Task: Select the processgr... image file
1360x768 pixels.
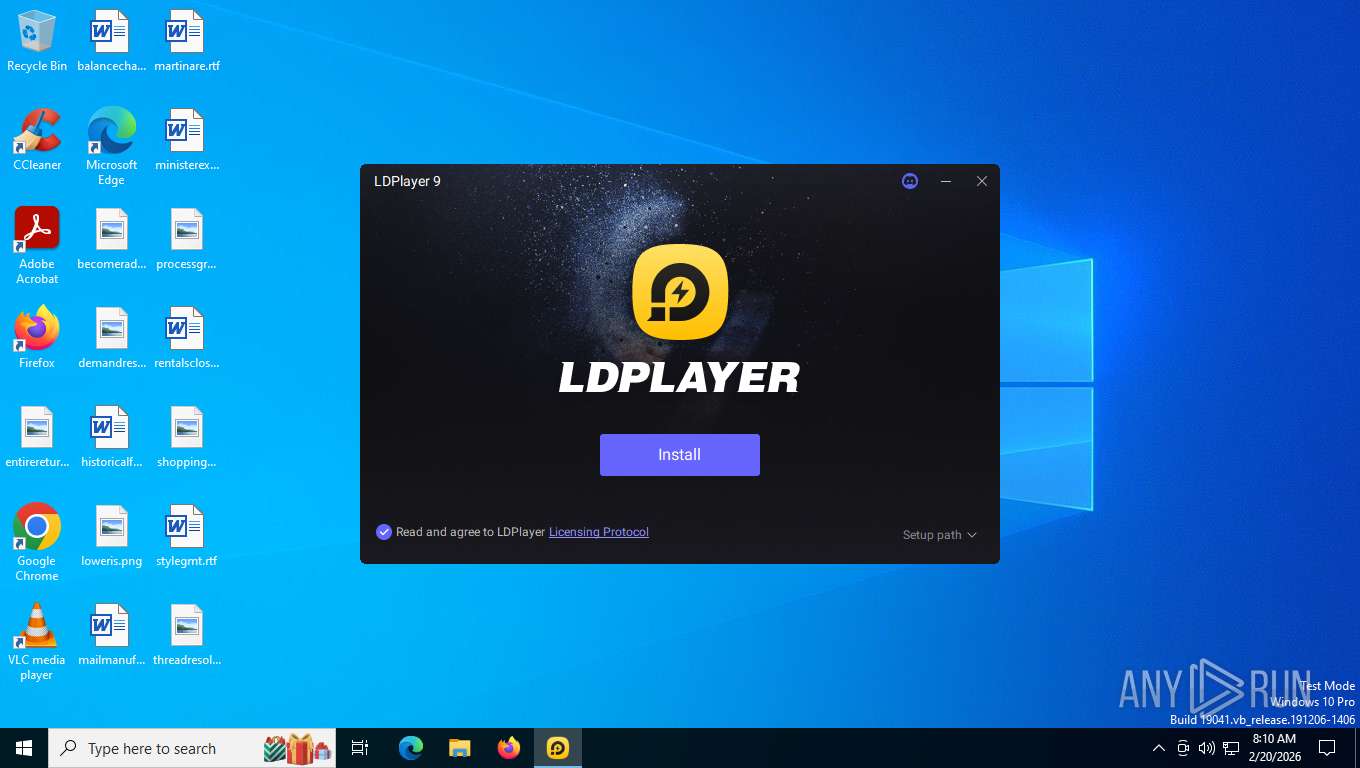Action: [x=187, y=239]
